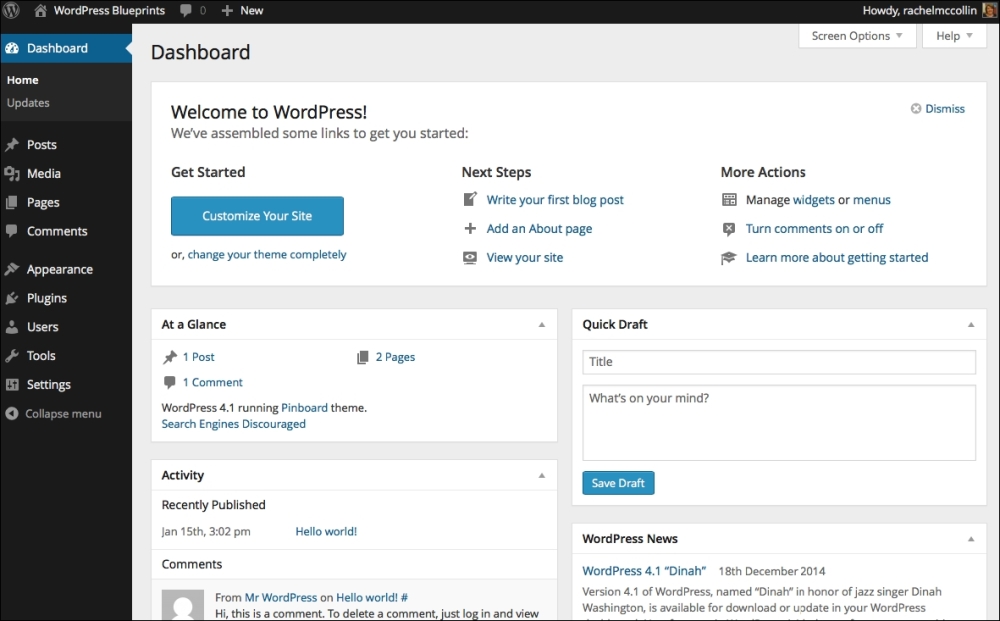Collapse the WordPress News panel

971,539
